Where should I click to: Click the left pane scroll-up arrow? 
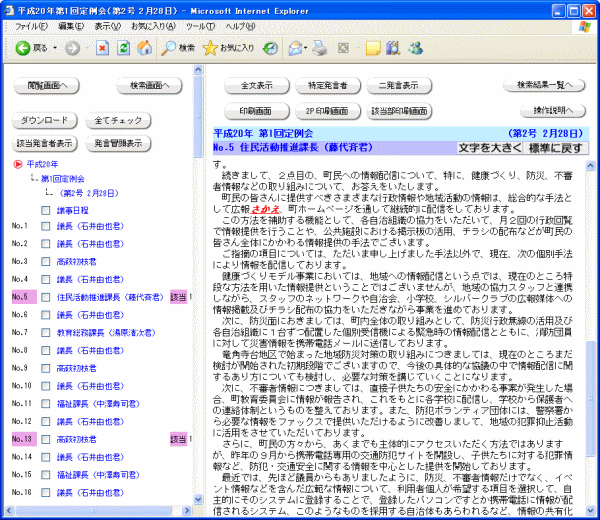(198, 70)
